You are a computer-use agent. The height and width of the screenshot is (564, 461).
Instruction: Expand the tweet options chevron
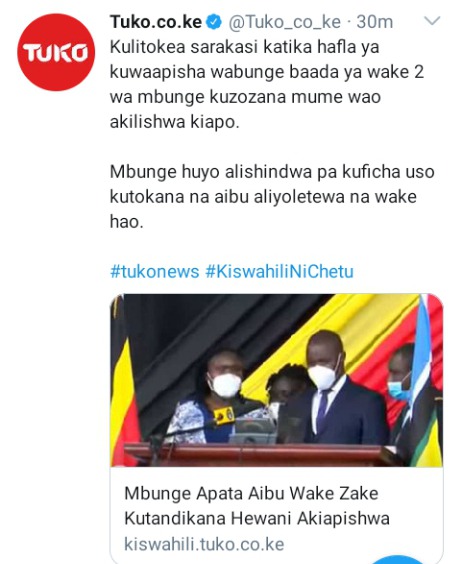432,21
